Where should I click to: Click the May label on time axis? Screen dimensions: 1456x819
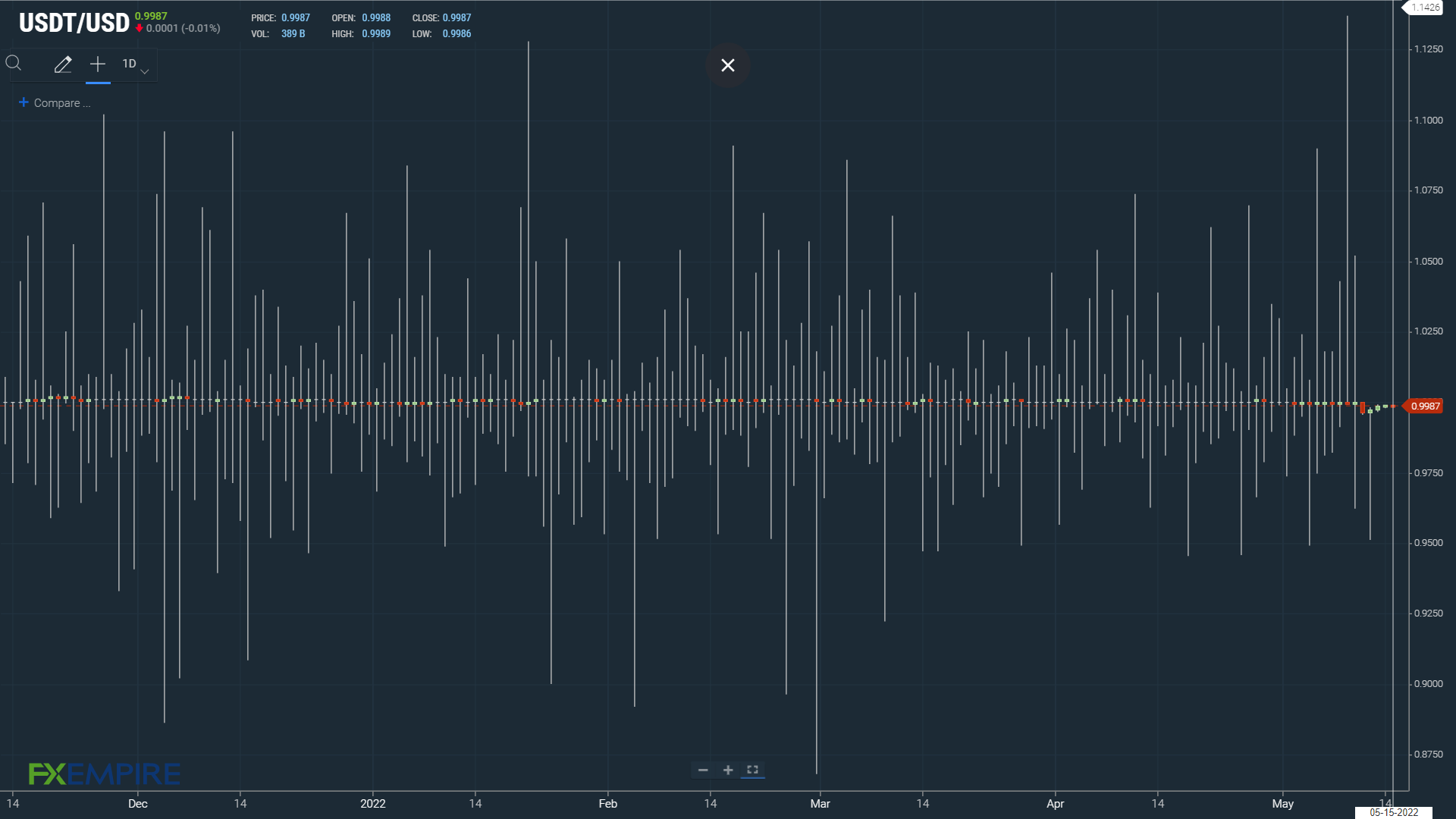tap(1282, 804)
